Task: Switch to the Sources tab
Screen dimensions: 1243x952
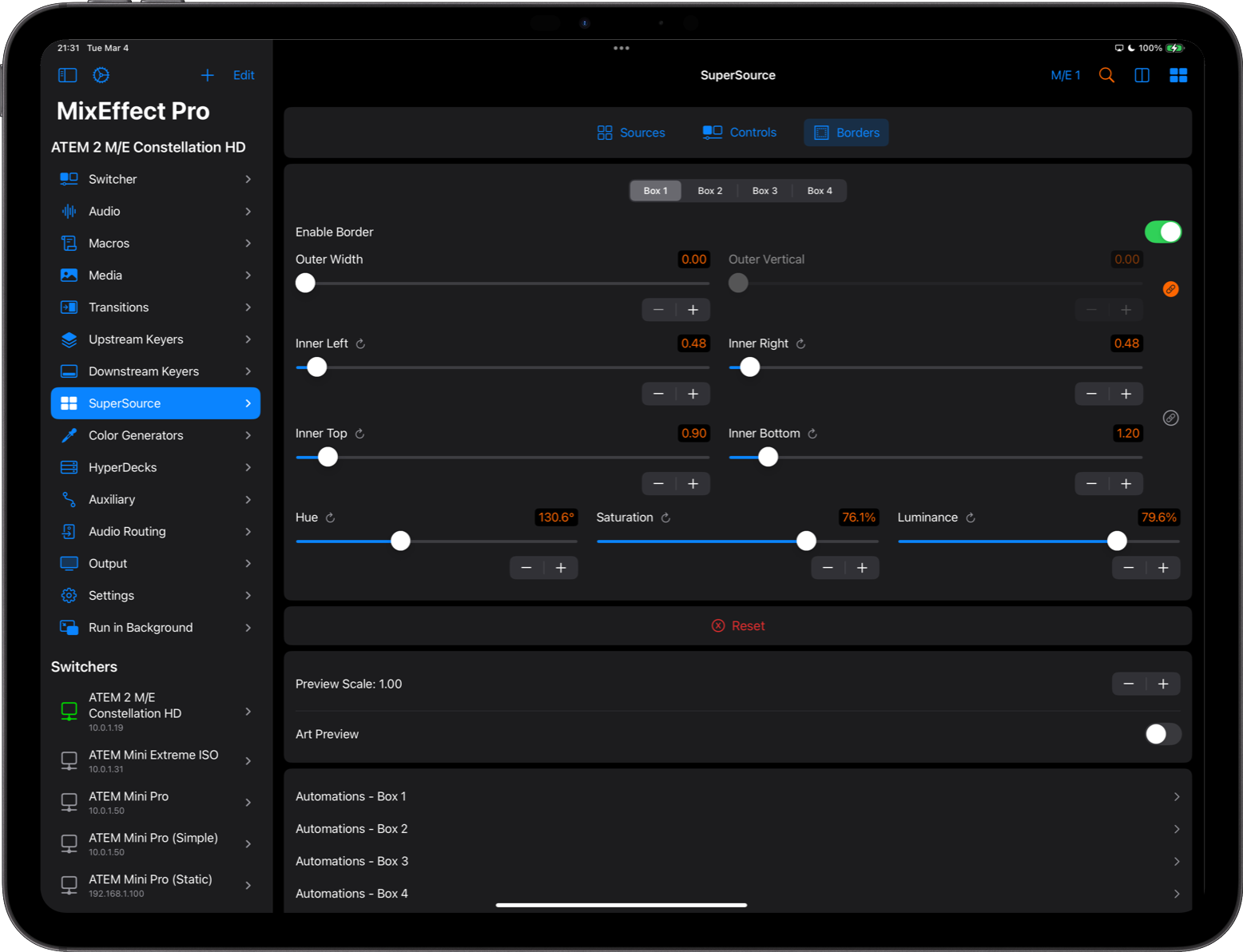Action: [631, 133]
